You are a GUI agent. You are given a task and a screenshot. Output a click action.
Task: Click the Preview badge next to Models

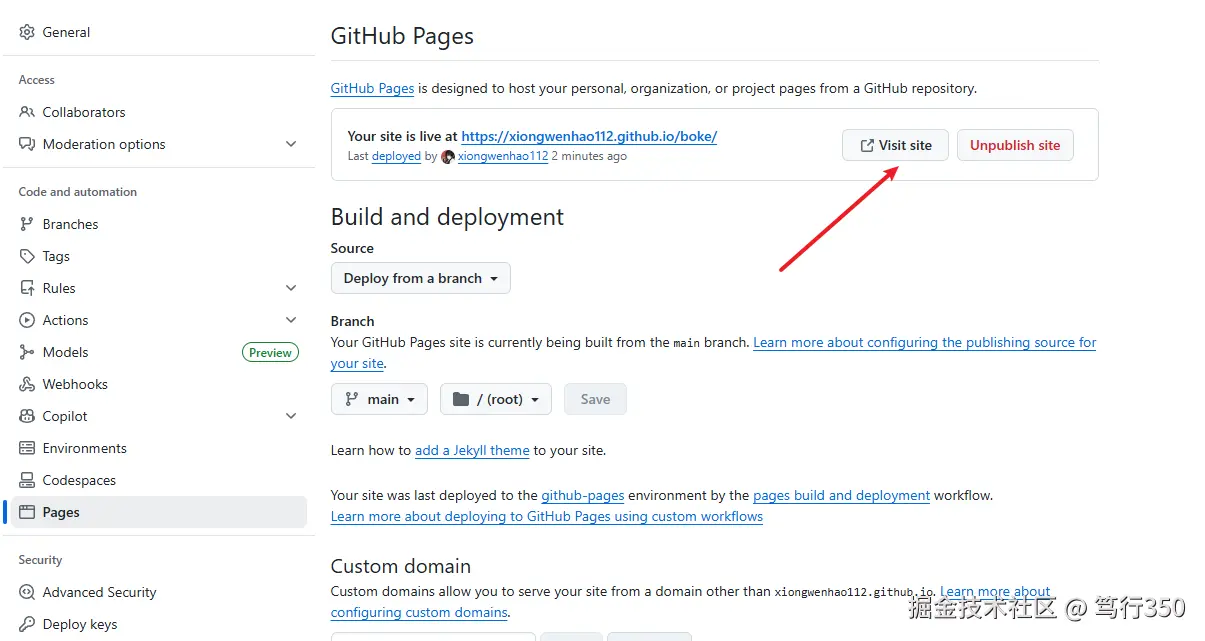(x=270, y=352)
